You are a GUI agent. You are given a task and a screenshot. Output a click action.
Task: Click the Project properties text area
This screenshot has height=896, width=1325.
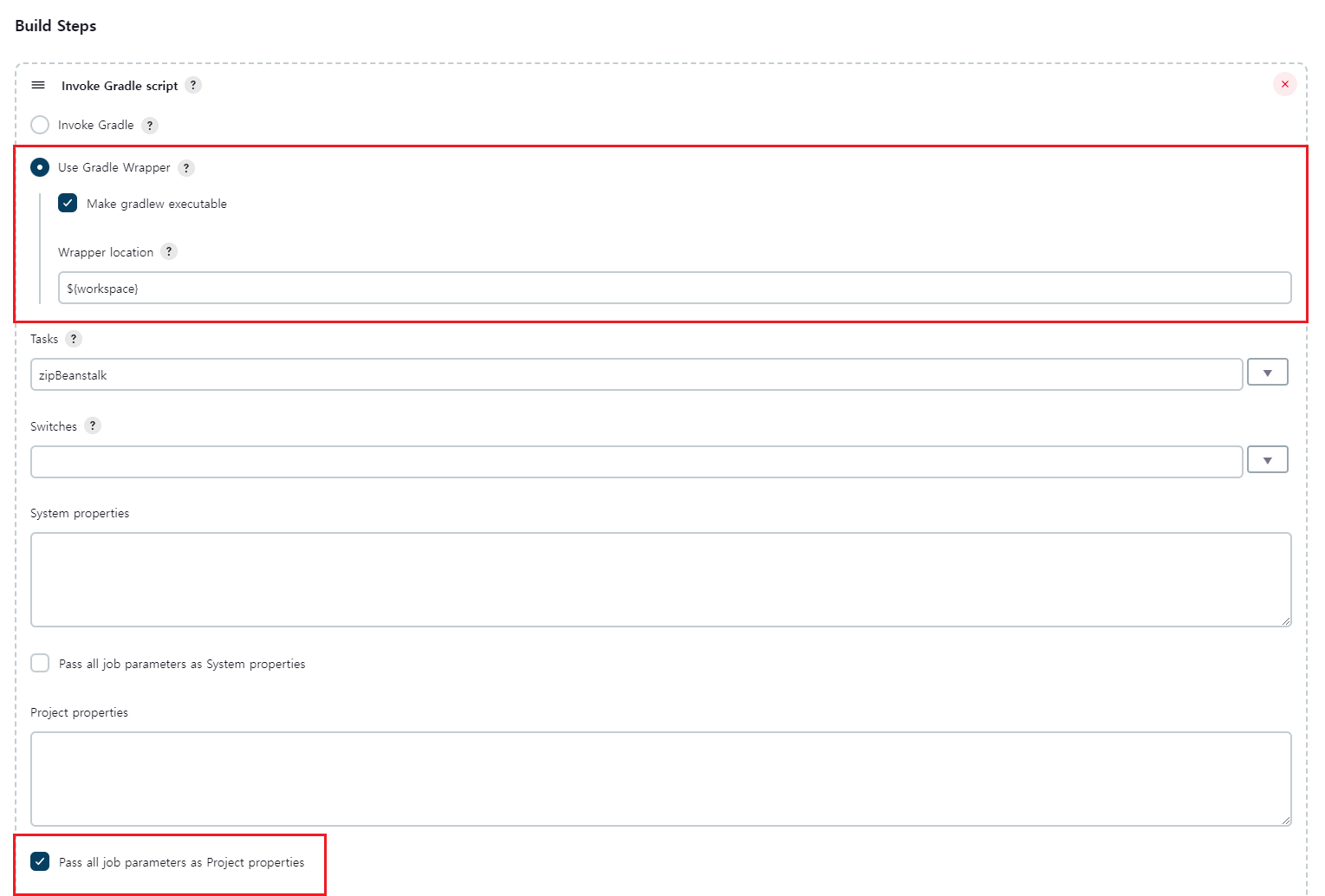click(x=660, y=779)
